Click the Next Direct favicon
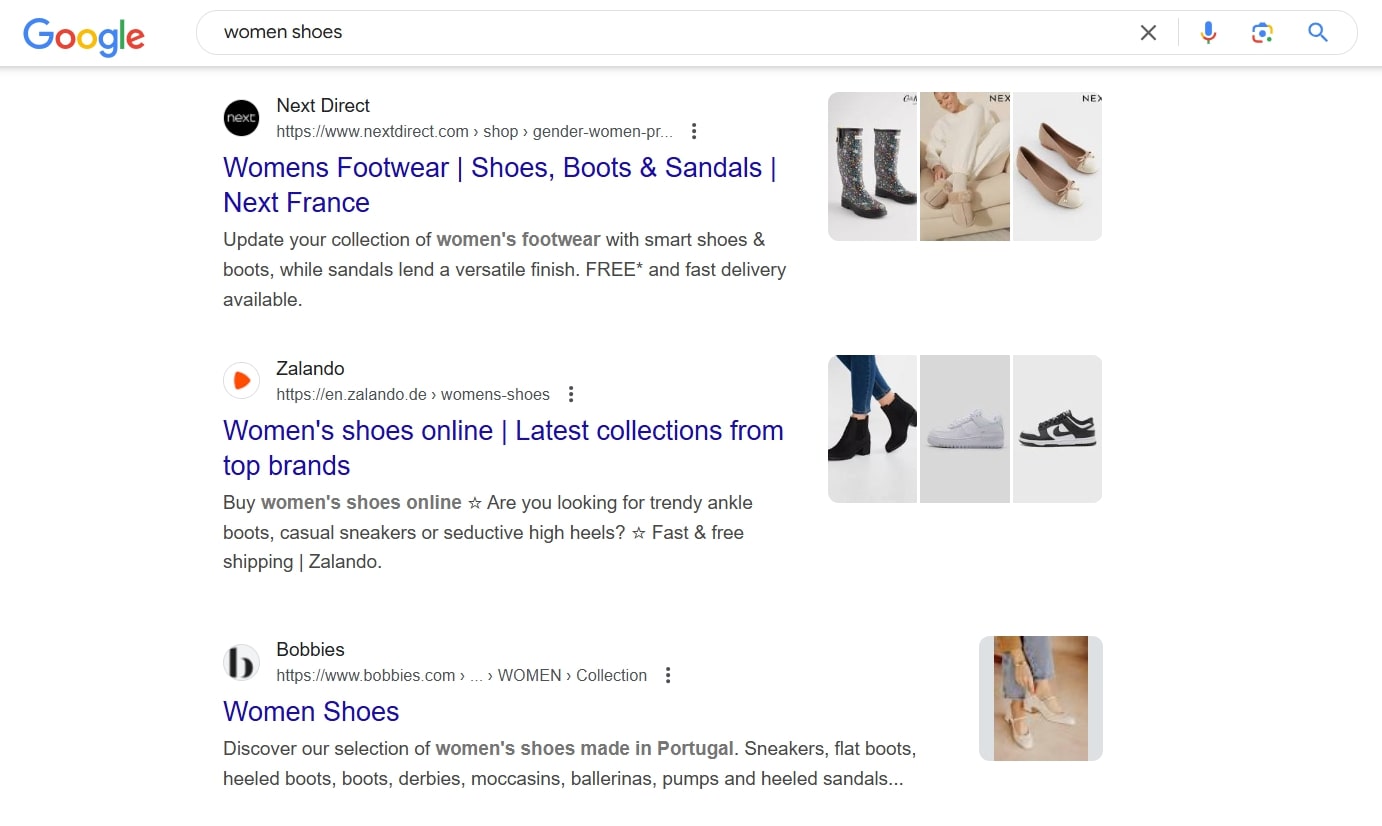 241,118
